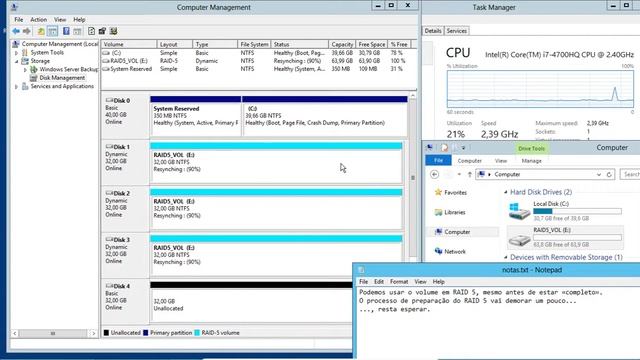Click the blue Help toolbar icon
The height and width of the screenshot is (360, 640).
click(x=66, y=31)
